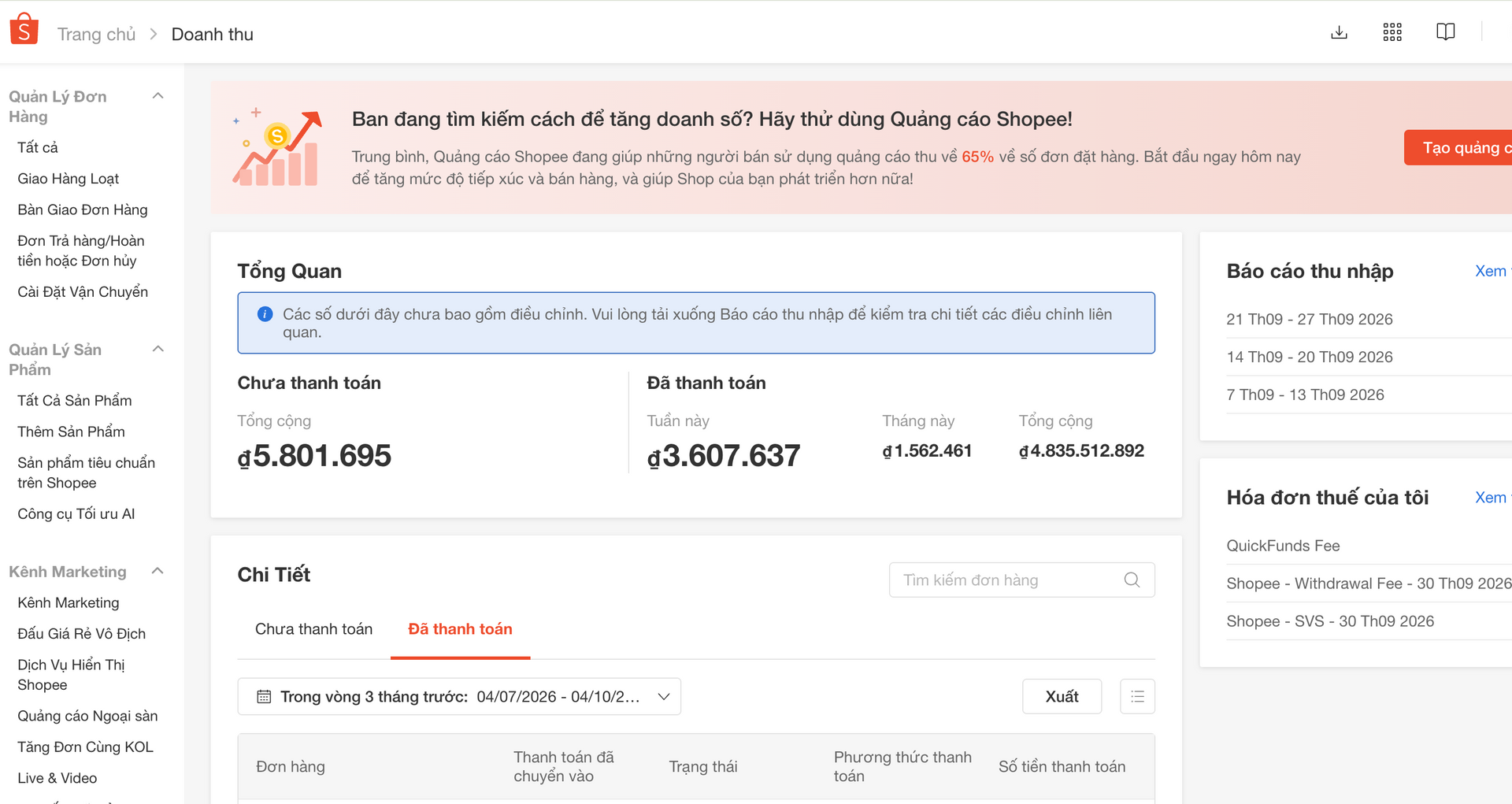Open Cài Đặt Vận Chuyển item

(x=83, y=291)
